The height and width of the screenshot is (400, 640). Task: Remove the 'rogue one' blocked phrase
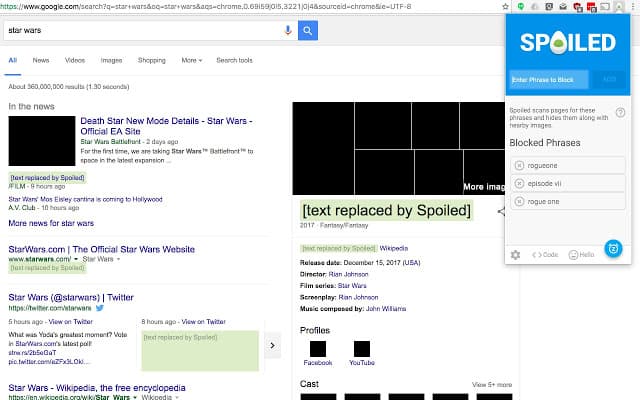pyautogui.click(x=519, y=202)
